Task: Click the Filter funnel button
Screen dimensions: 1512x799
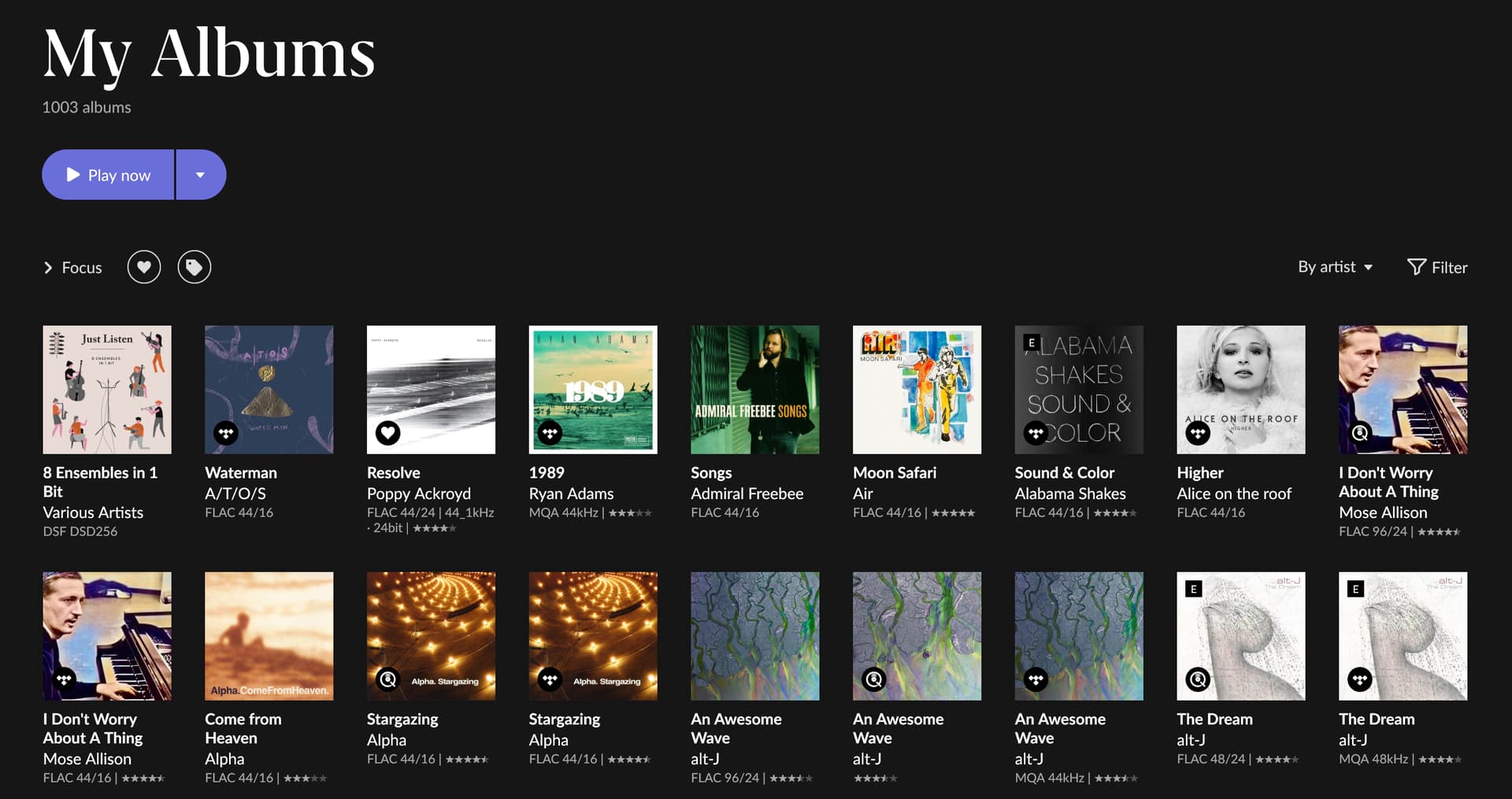Action: 1437,267
